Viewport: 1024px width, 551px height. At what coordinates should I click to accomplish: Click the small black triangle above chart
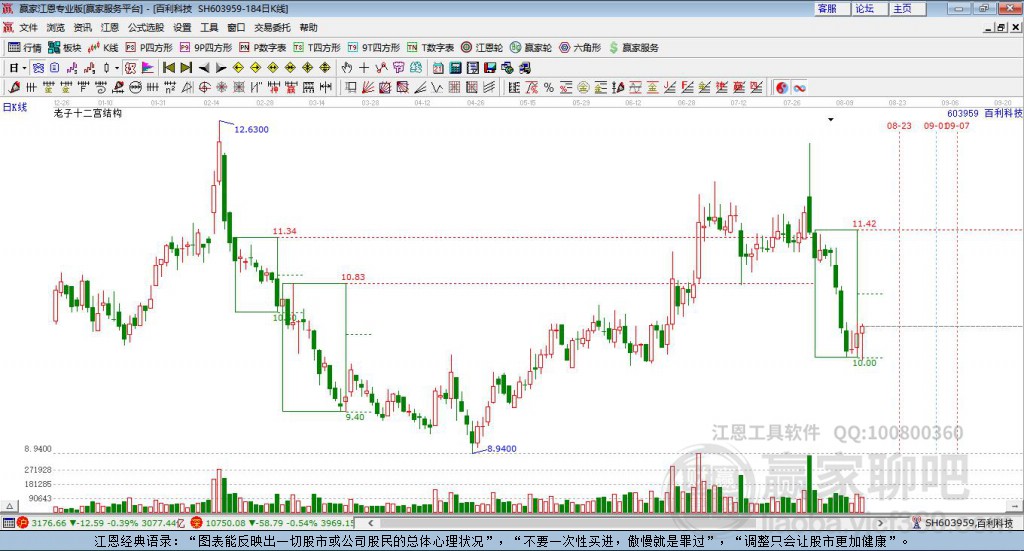831,119
